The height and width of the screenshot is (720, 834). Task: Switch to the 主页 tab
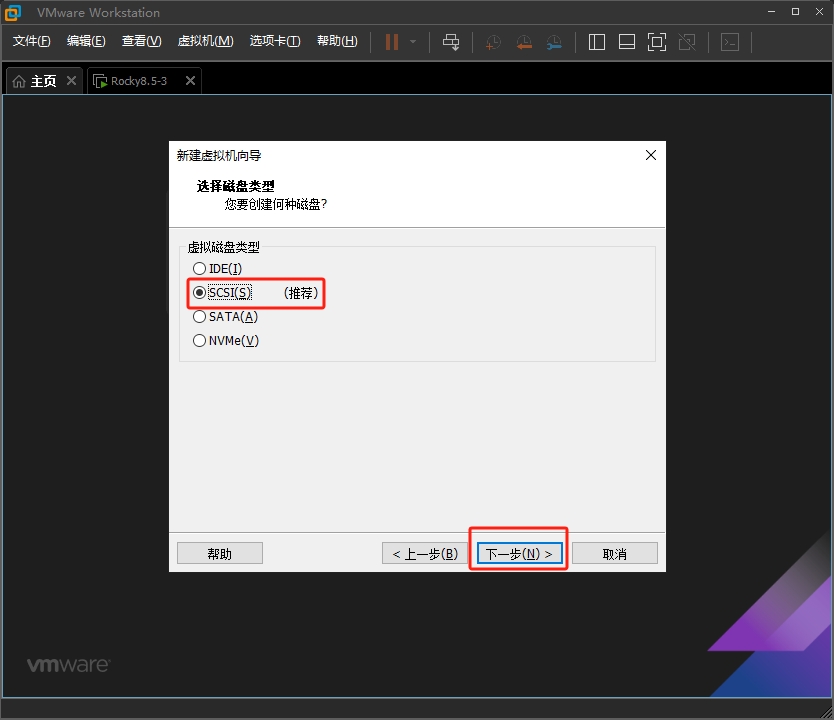(x=43, y=81)
